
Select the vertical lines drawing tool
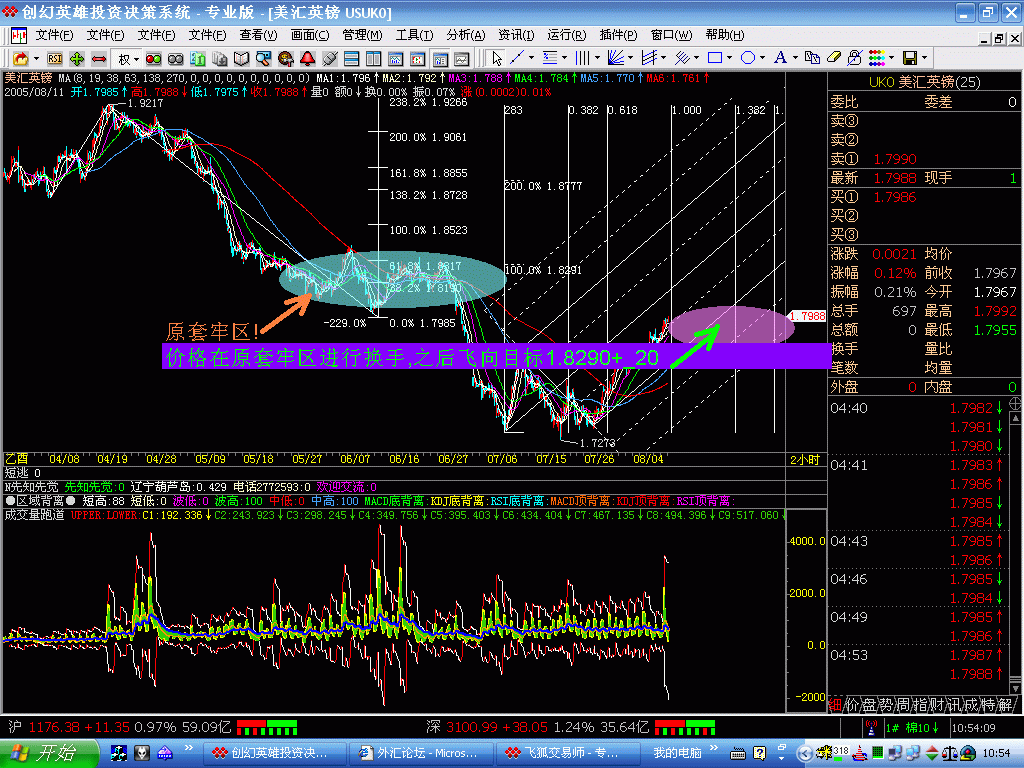click(582, 58)
